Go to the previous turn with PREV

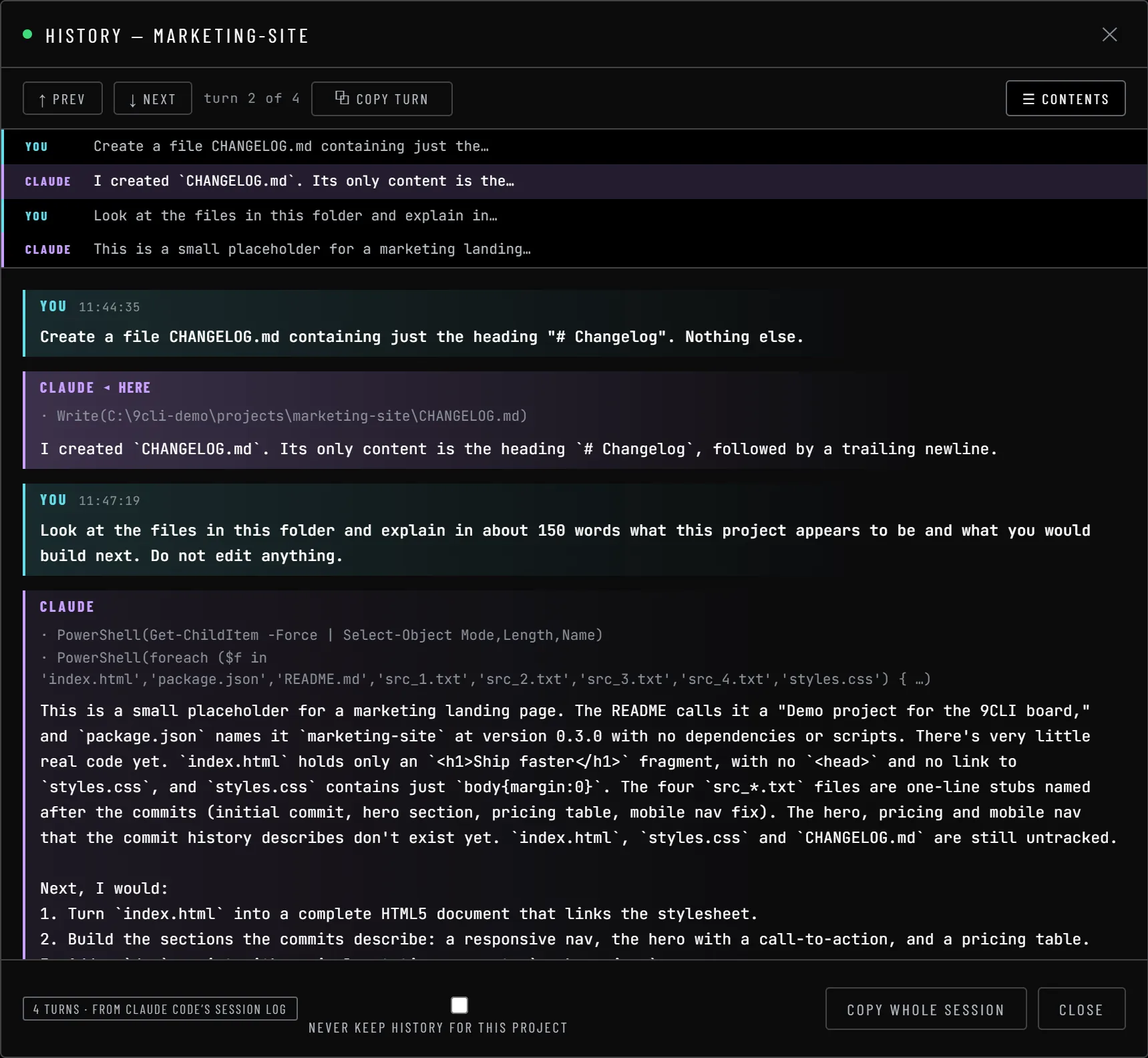pos(63,99)
